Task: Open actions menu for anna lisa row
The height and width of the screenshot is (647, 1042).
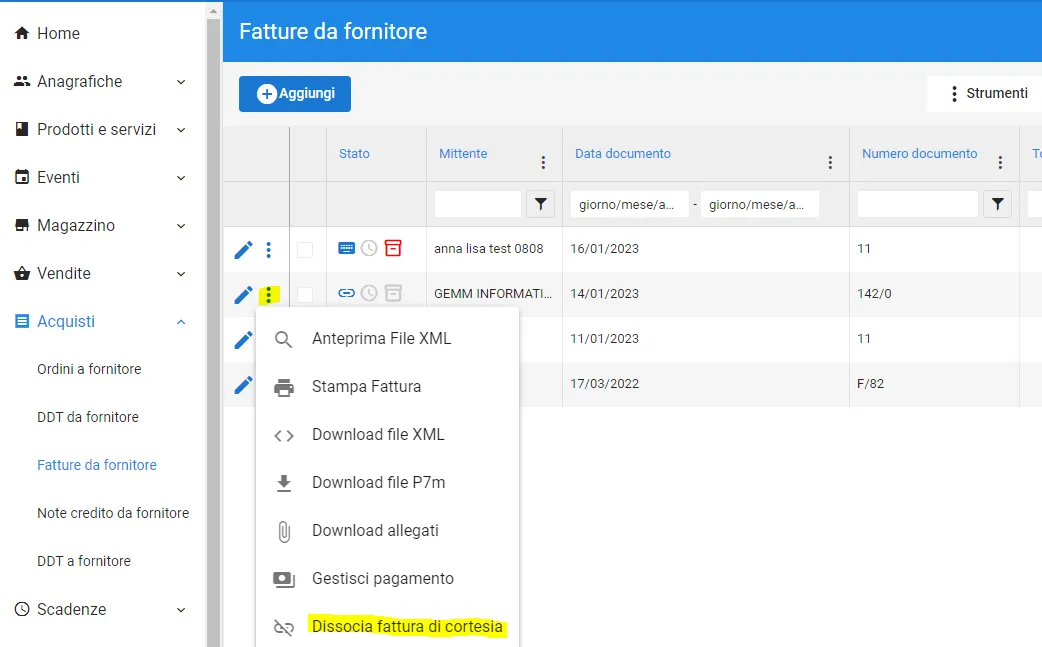Action: tap(268, 250)
